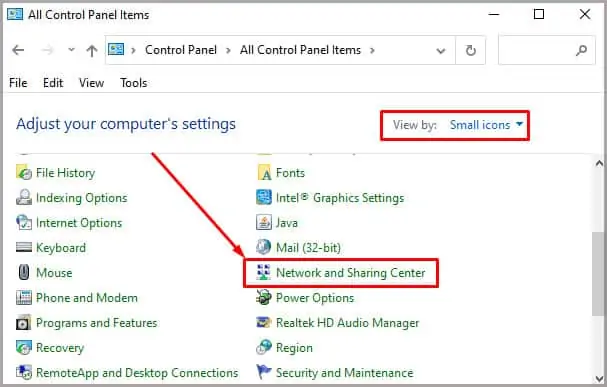Open the File History icon
Screen dimensions: 607x387
click(24, 173)
